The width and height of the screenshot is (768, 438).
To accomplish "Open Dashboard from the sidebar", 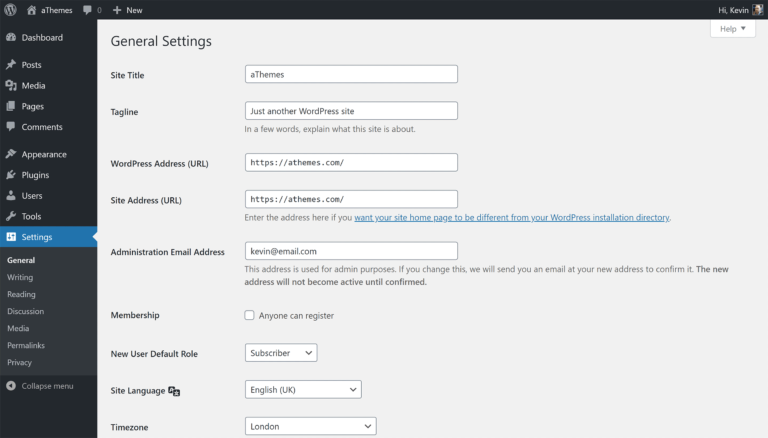I will (x=41, y=37).
